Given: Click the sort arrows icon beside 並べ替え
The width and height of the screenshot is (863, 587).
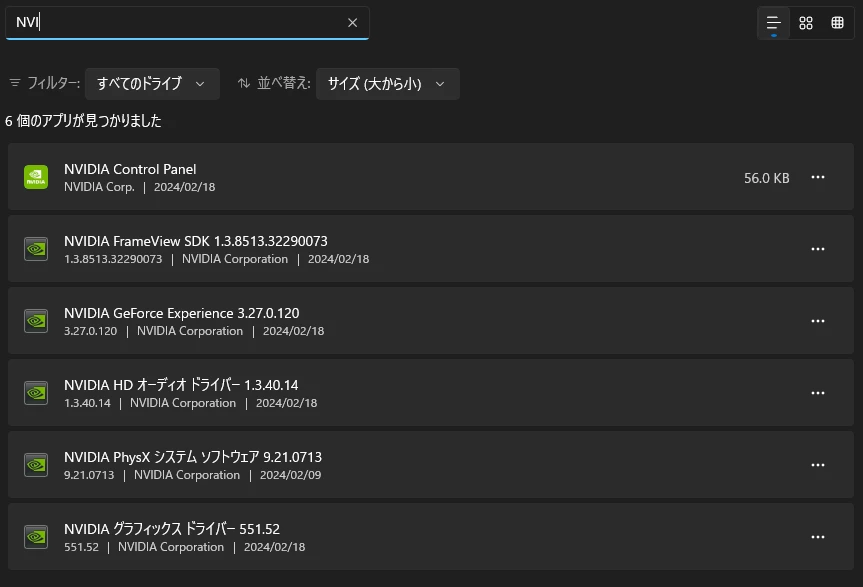Looking at the screenshot, I should click(x=244, y=83).
